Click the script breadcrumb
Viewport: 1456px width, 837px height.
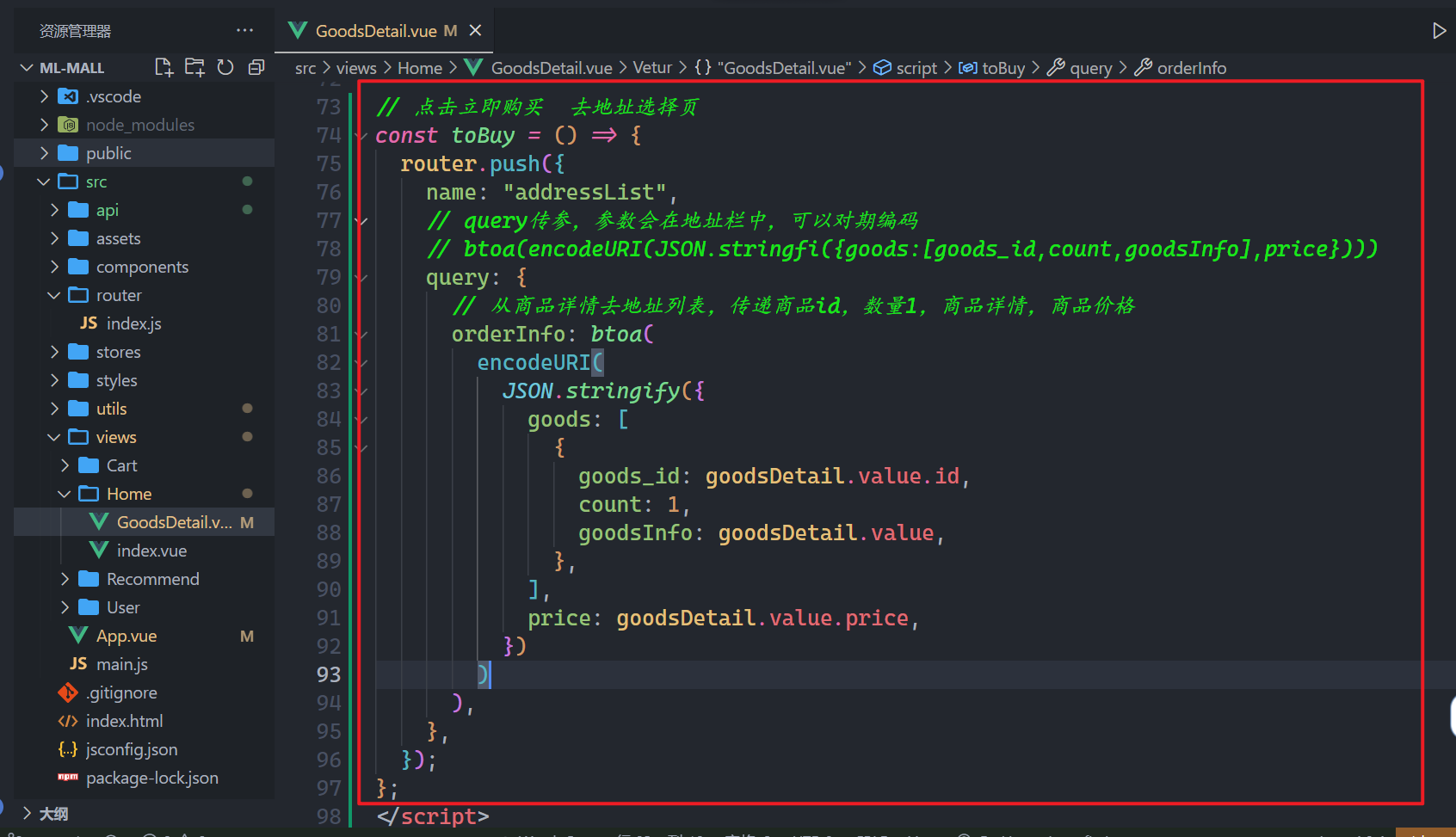tap(916, 68)
